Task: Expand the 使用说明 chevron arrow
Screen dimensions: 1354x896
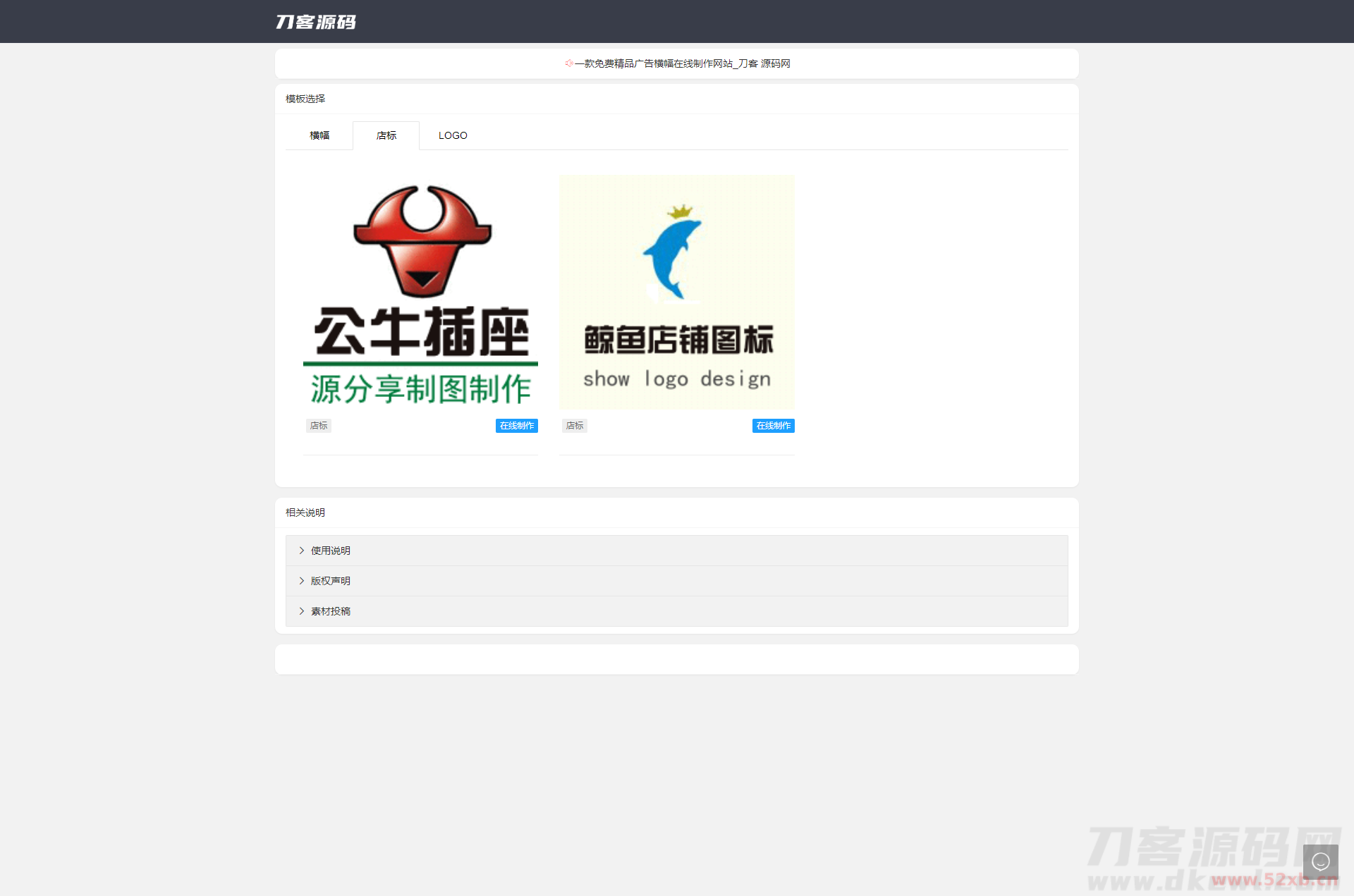Action: tap(302, 551)
